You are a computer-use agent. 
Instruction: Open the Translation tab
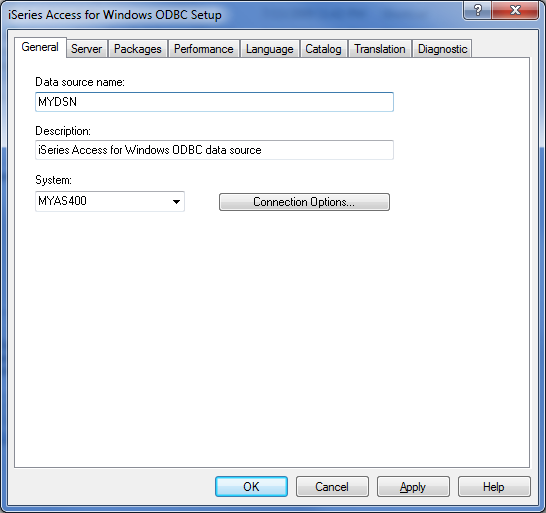tap(380, 49)
